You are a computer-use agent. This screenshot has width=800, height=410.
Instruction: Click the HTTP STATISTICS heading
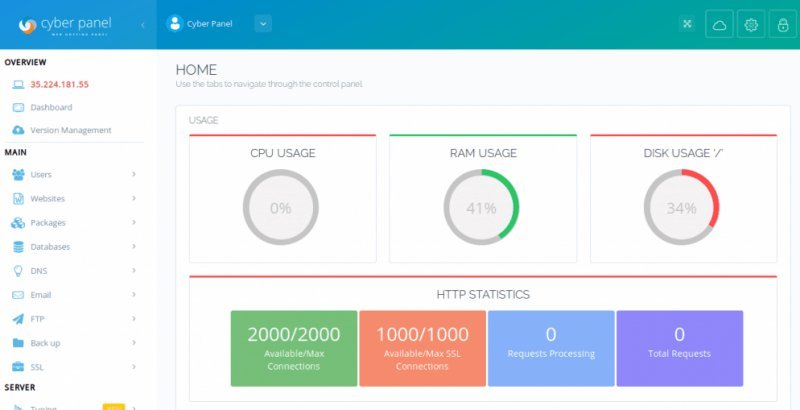(483, 295)
